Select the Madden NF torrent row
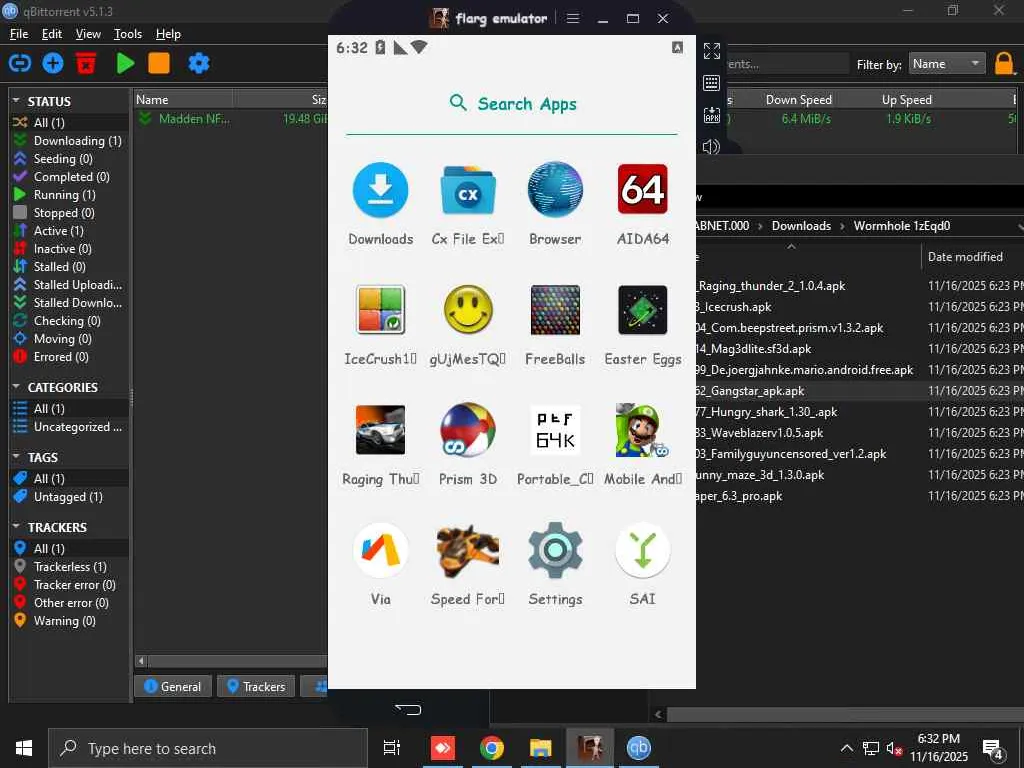 pos(230,119)
